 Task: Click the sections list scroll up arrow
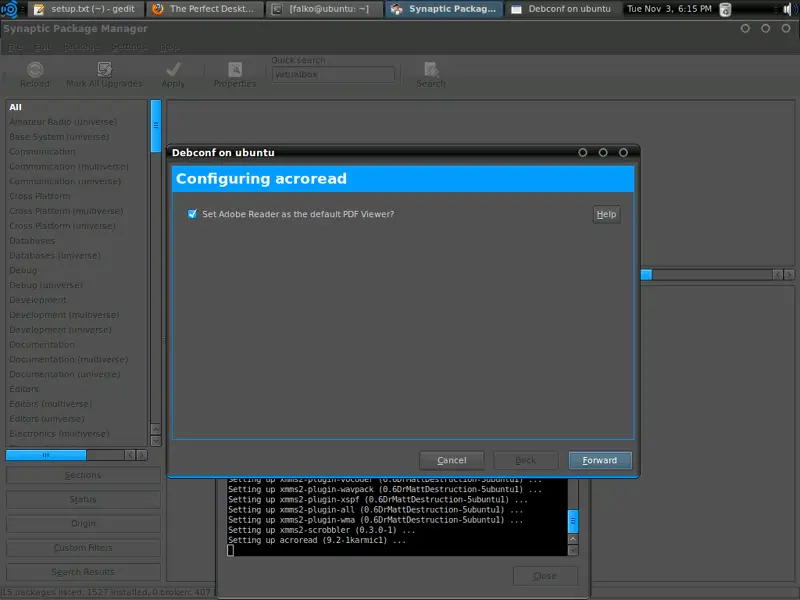[156, 429]
